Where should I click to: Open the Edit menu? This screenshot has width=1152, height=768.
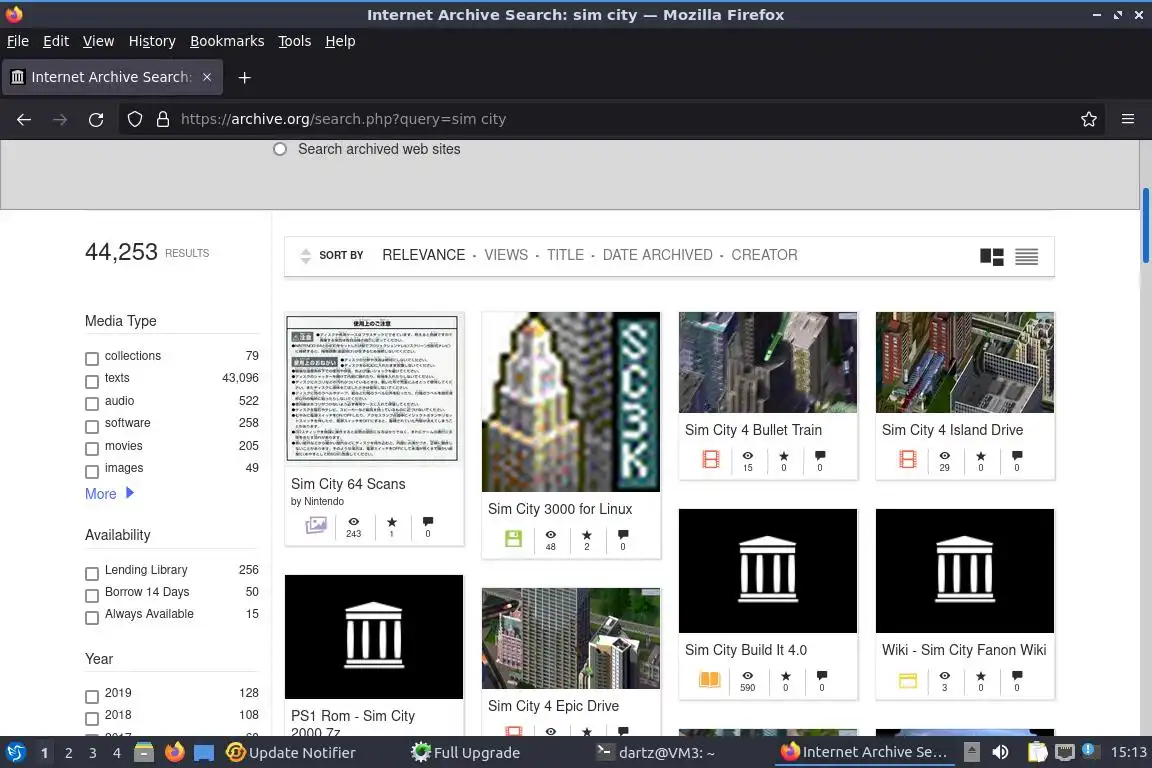(x=56, y=41)
